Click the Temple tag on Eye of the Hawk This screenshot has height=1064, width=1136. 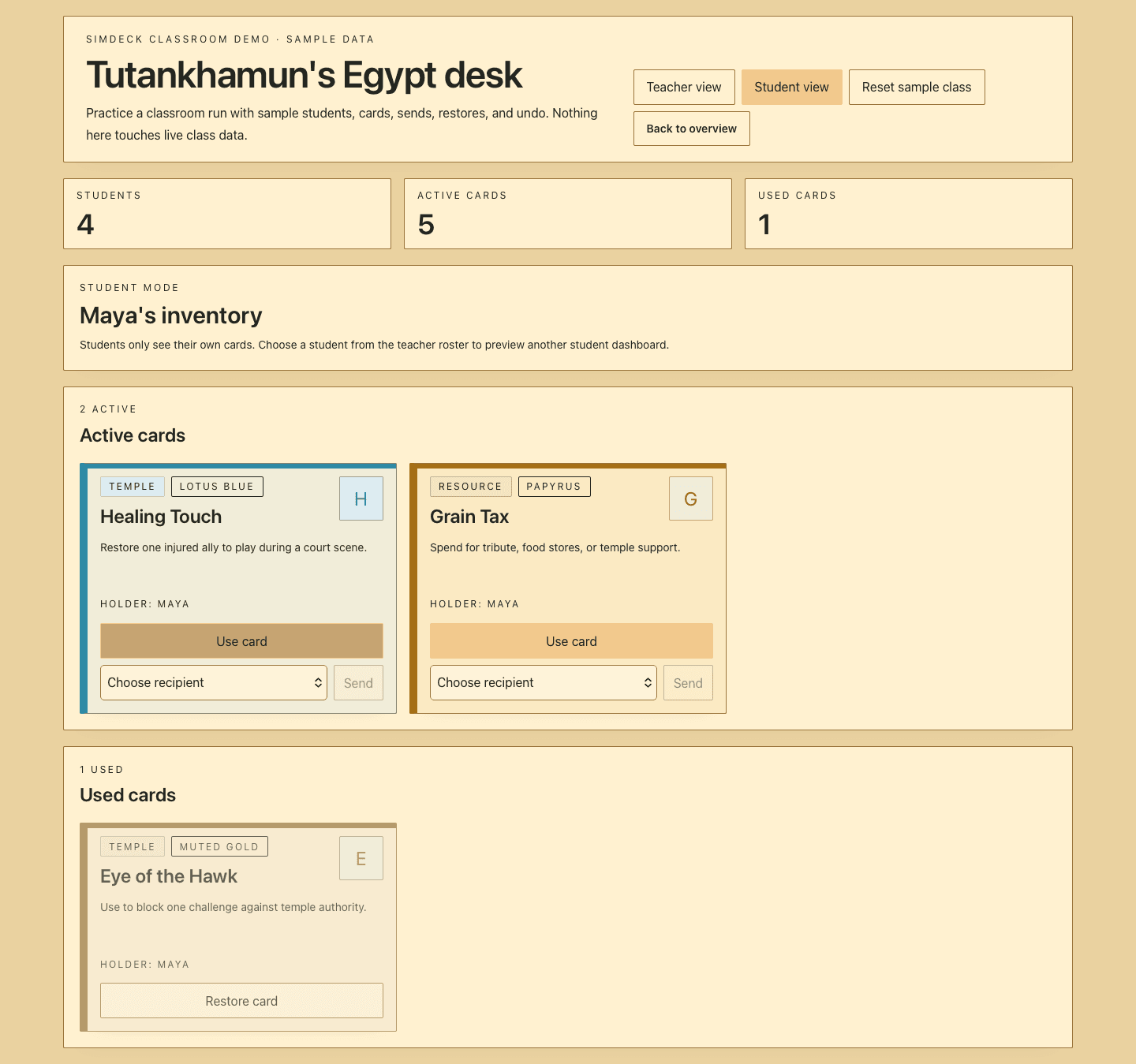point(133,846)
